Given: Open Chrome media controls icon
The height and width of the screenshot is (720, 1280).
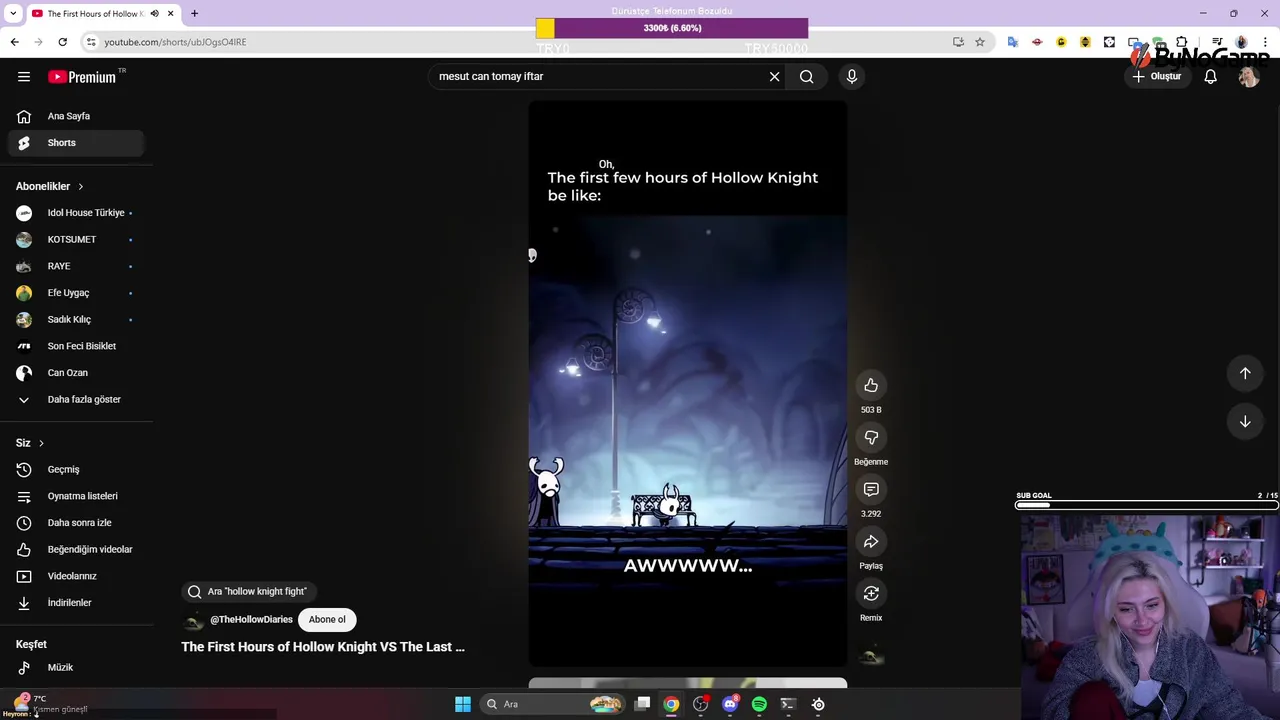Looking at the screenshot, I should pyautogui.click(x=1217, y=42).
